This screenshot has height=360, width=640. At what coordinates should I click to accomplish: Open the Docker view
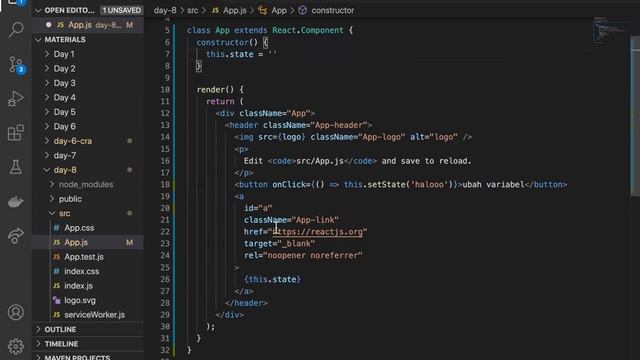[16, 202]
